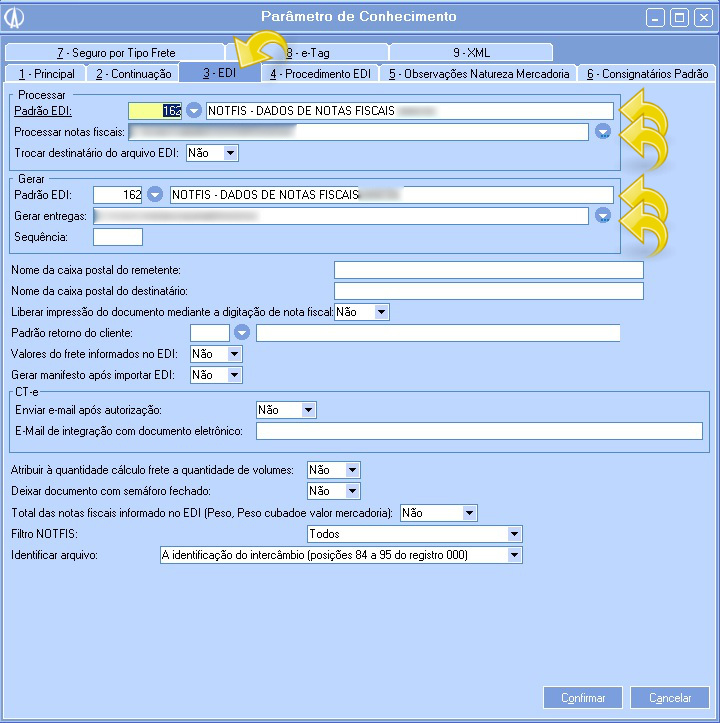Screen dimensions: 720x723
Task: Click Padrão retorno do cliente description field
Action: coord(438,333)
